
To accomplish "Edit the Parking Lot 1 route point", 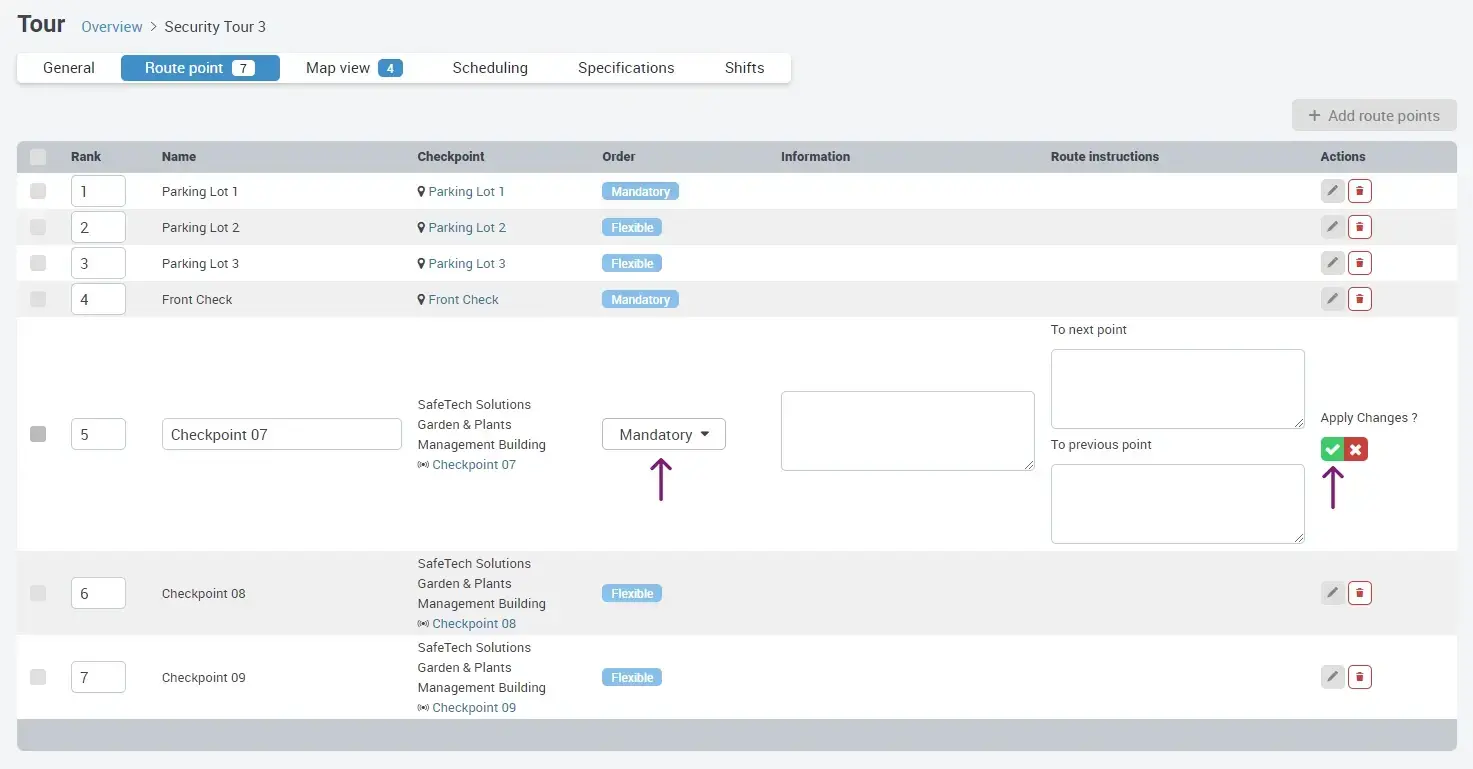I will click(x=1332, y=191).
